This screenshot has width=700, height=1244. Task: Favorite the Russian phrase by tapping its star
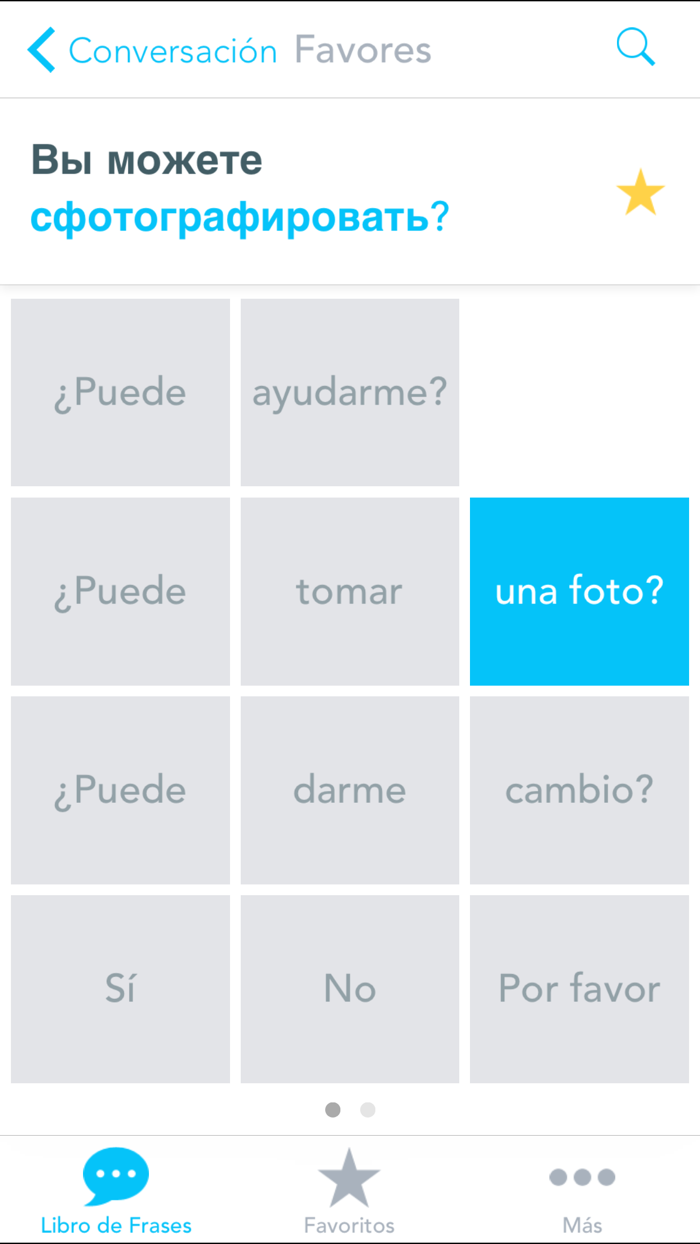(640, 190)
